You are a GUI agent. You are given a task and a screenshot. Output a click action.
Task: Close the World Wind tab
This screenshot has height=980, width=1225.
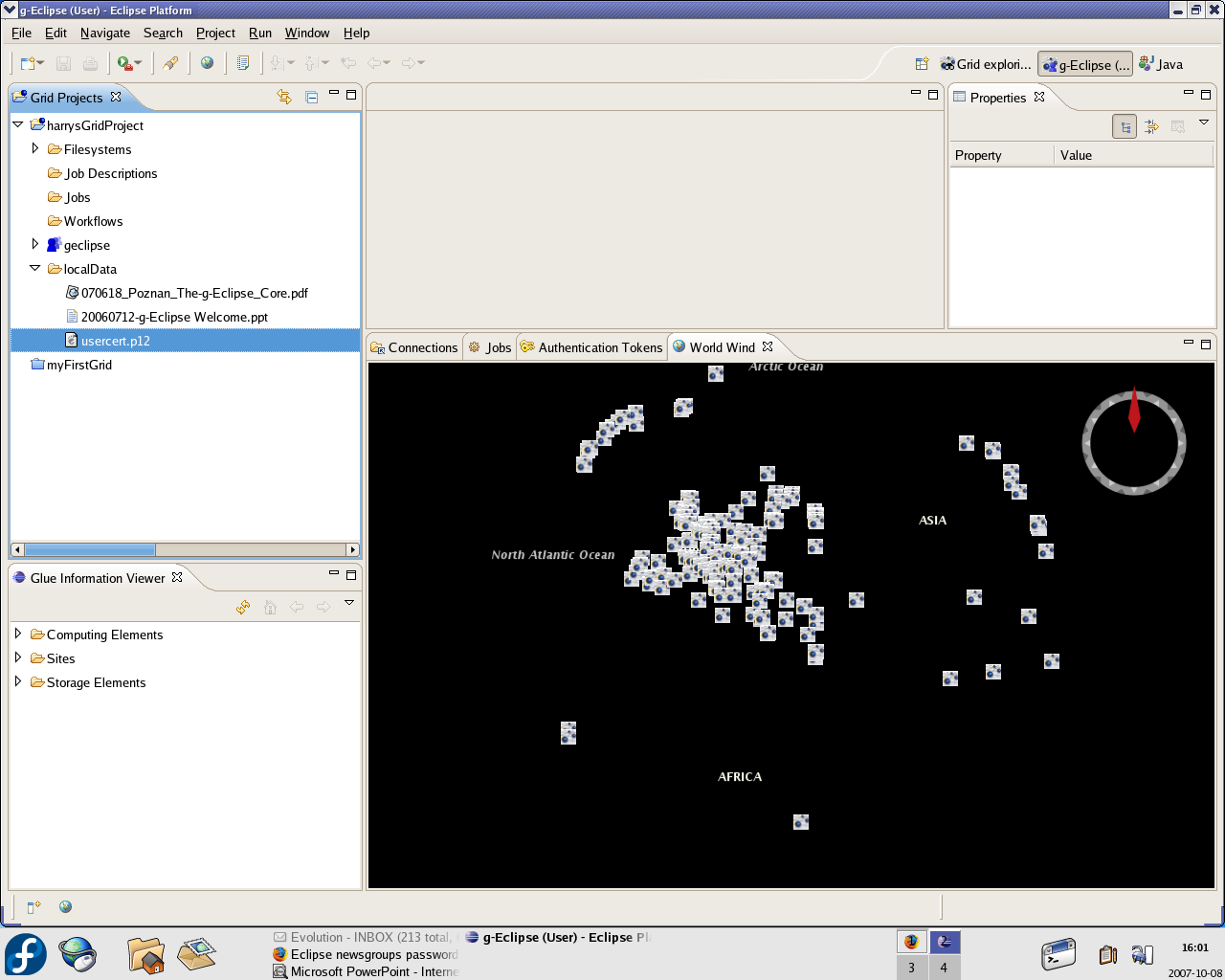(x=768, y=346)
